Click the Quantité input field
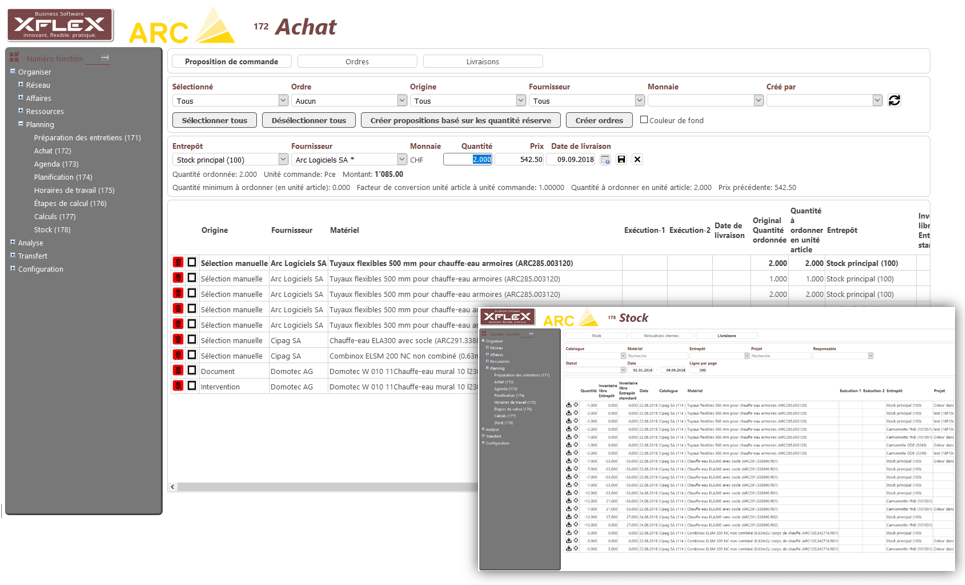The height and width of the screenshot is (585, 965). point(468,159)
